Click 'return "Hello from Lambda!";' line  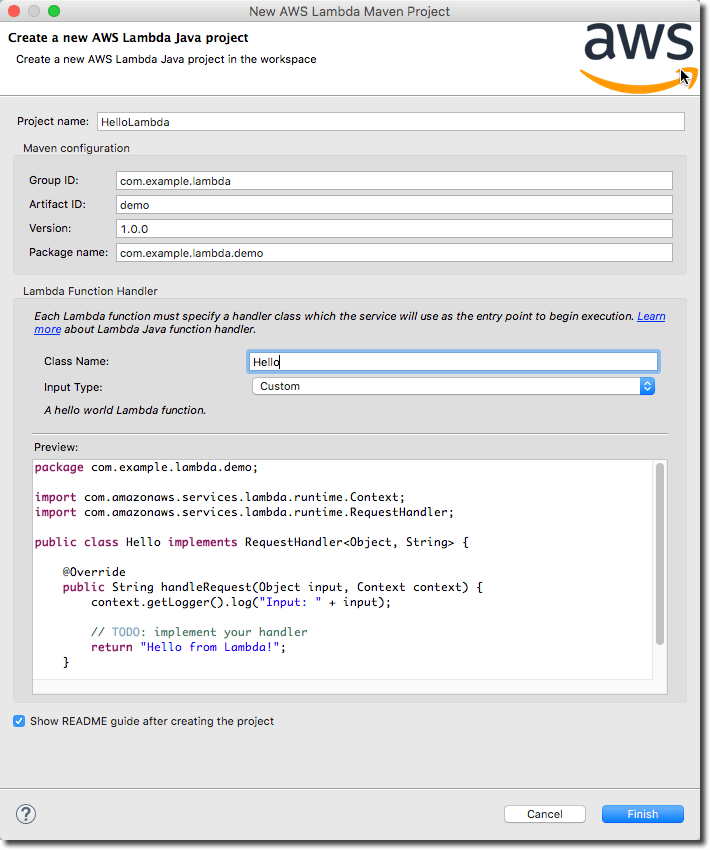pyautogui.click(x=188, y=647)
